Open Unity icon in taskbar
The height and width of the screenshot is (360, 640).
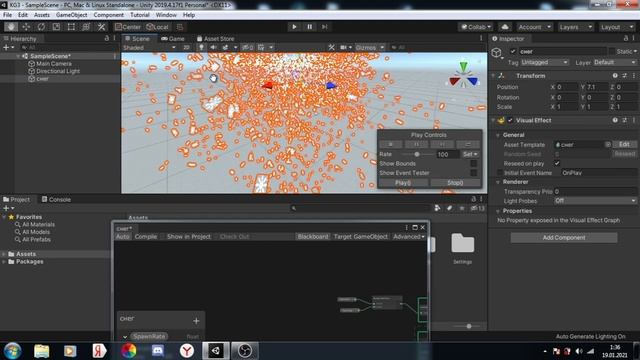(216, 351)
